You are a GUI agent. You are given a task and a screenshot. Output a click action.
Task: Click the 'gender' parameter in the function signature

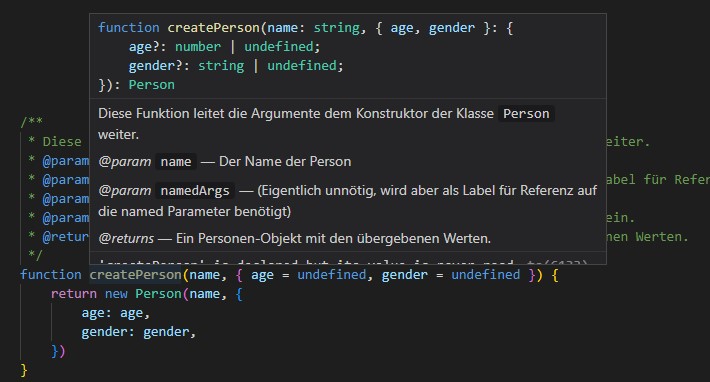tap(404, 275)
